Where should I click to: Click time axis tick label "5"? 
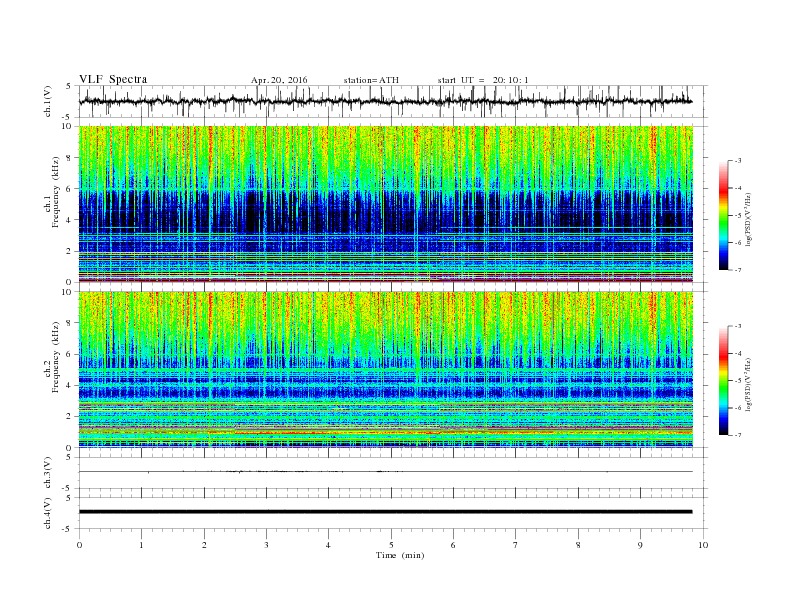click(x=391, y=545)
